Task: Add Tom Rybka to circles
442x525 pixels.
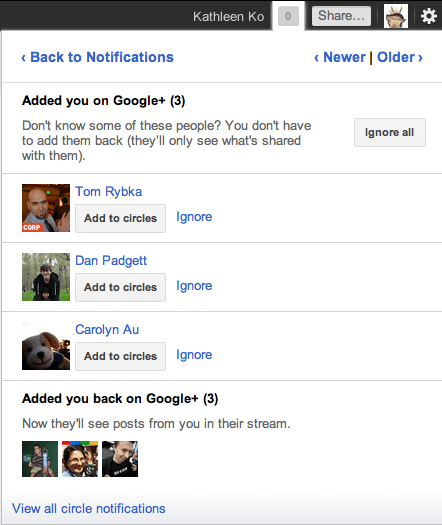Action: pyautogui.click(x=120, y=218)
